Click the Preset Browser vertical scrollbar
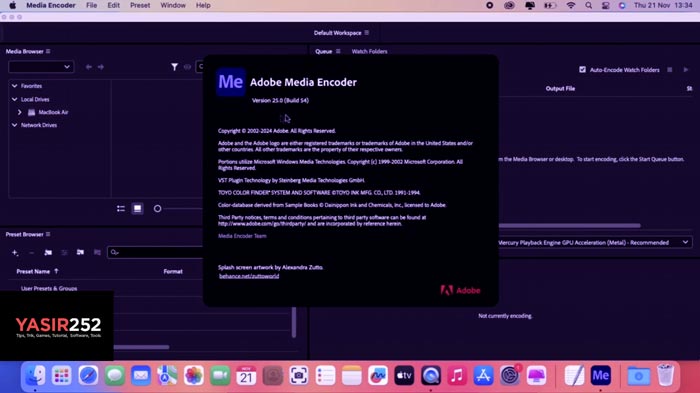The height and width of the screenshot is (393, 700). [x=294, y=322]
